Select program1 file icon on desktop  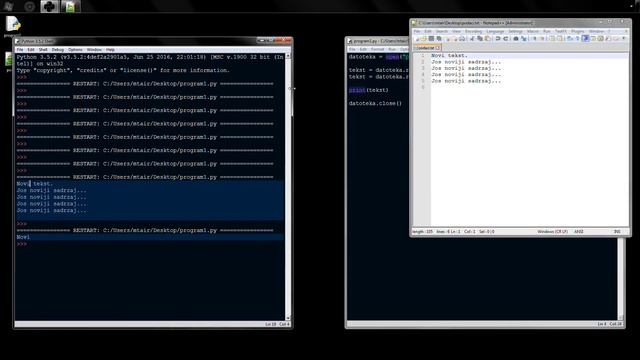13,26
